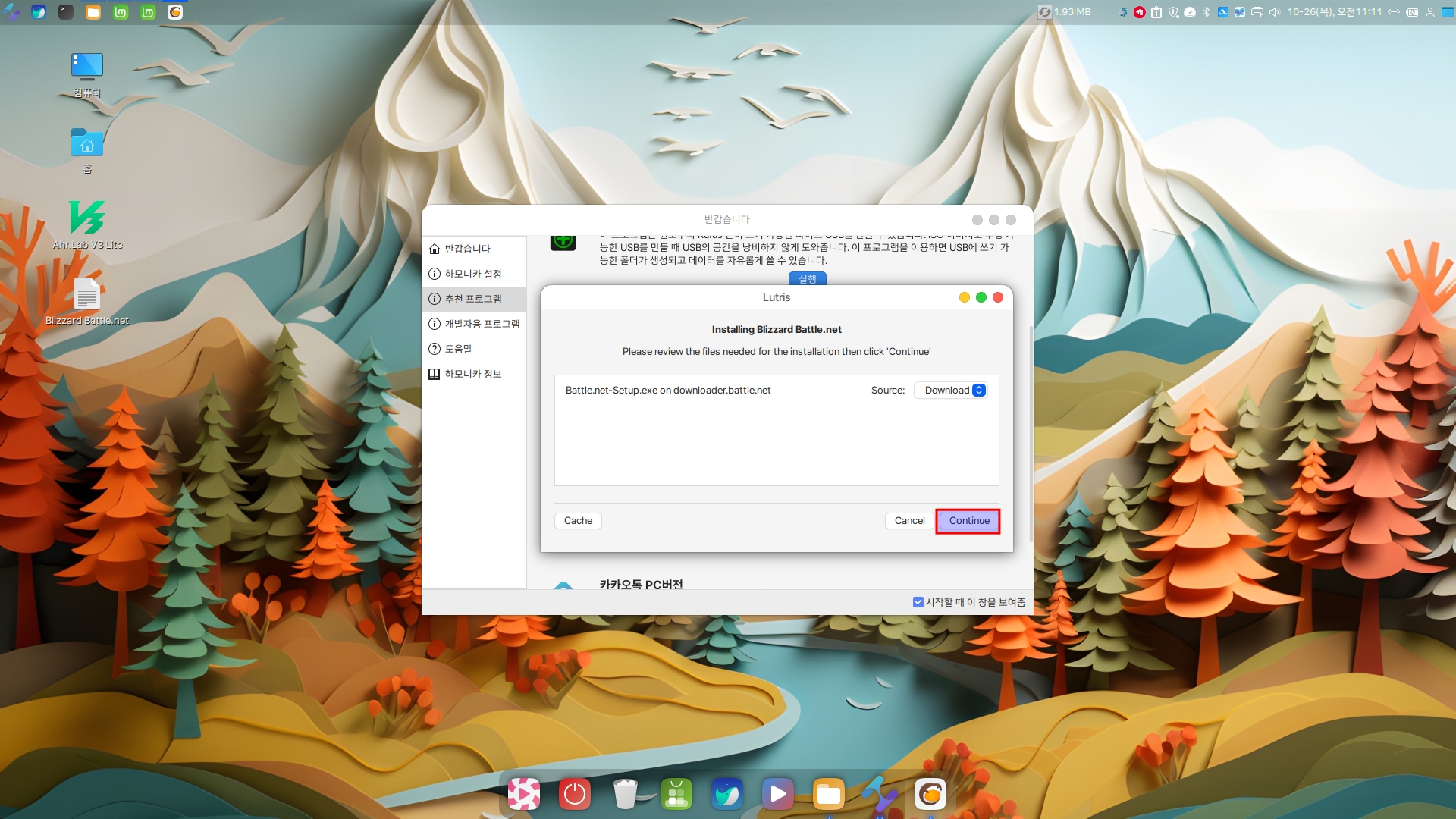Launch Naver Whale browser from the dock
1456x819 pixels.
point(726,794)
